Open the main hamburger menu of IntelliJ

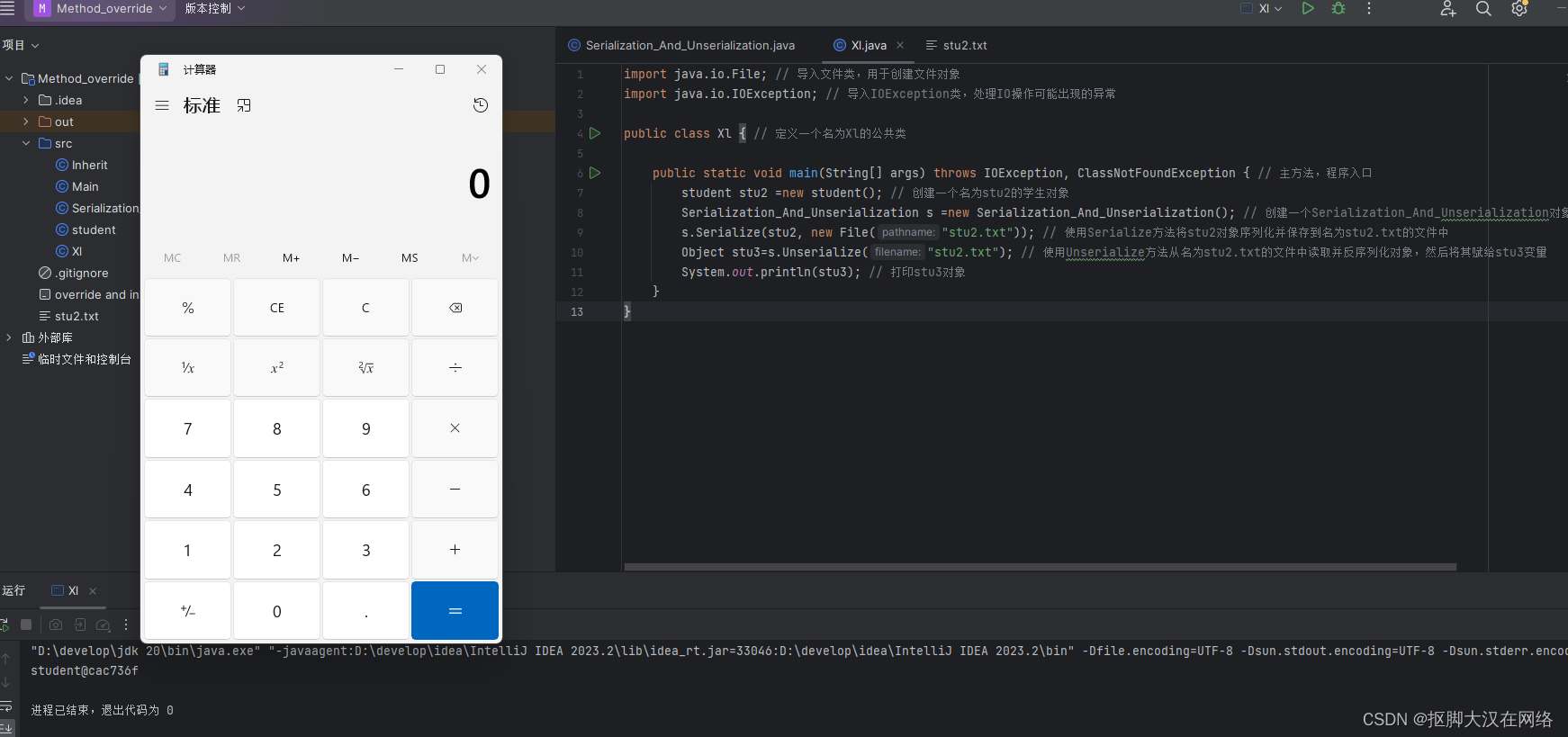[7, 8]
